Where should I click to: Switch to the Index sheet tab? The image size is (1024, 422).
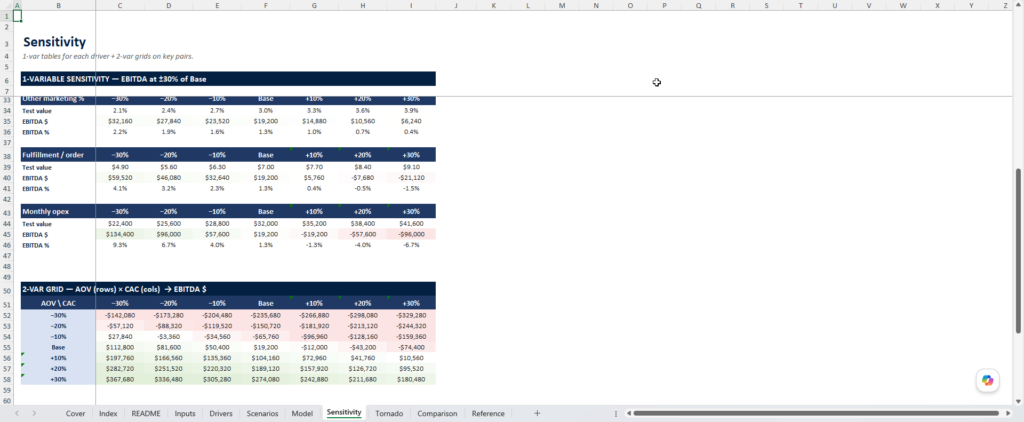pyautogui.click(x=108, y=414)
